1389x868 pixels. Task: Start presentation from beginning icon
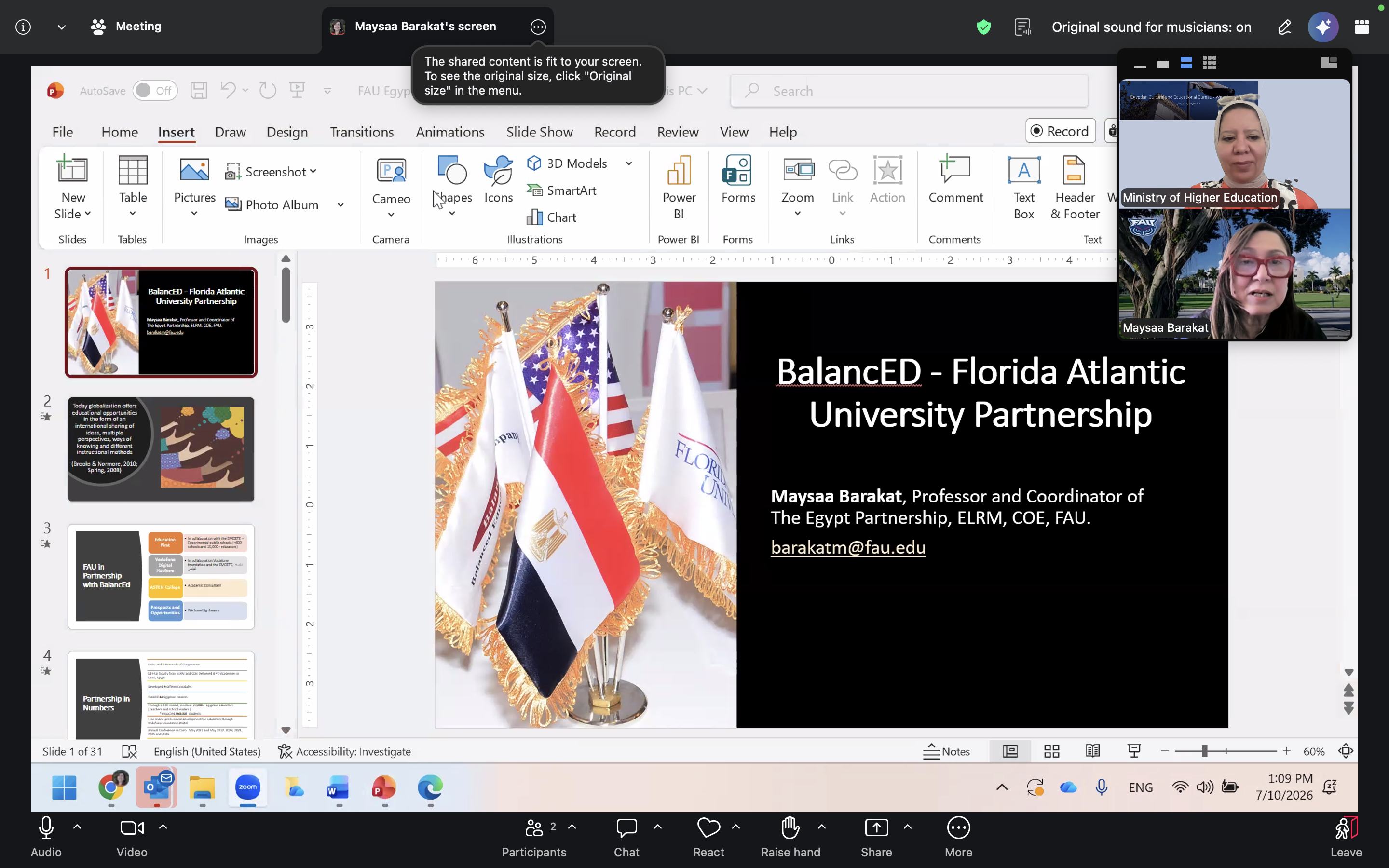(297, 90)
